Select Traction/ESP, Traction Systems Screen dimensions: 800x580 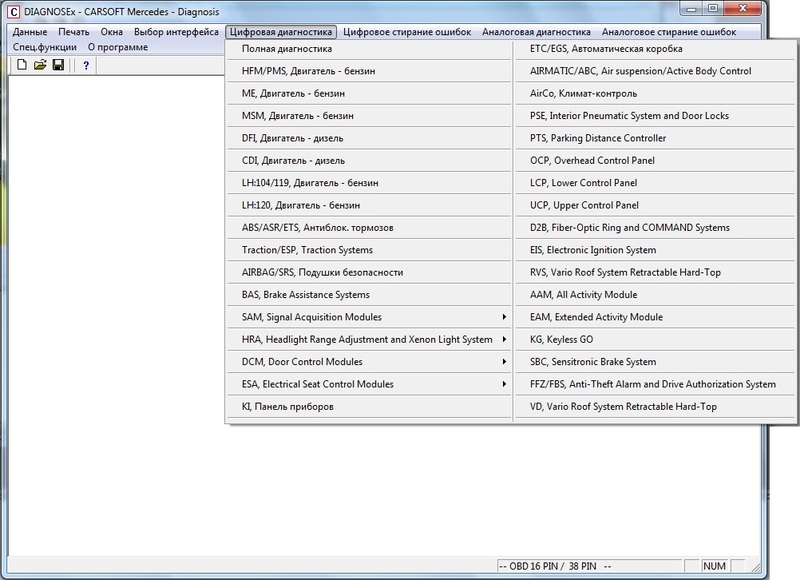[x=369, y=250]
